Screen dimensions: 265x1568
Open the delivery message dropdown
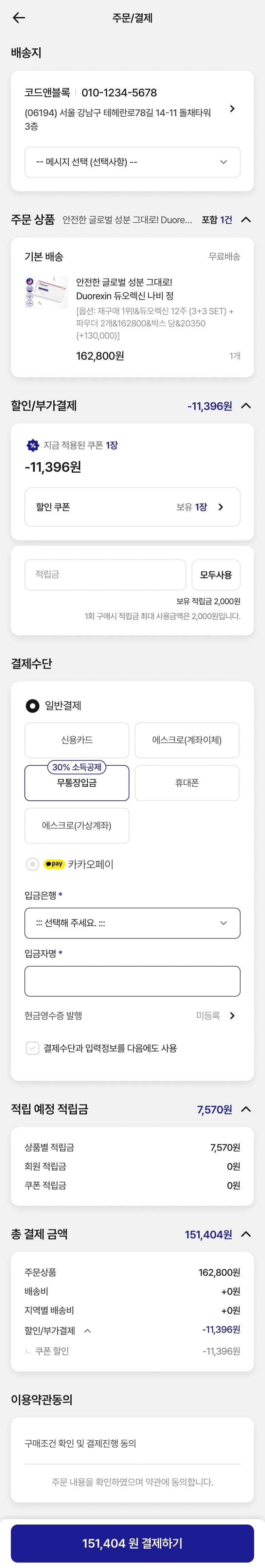(x=132, y=163)
